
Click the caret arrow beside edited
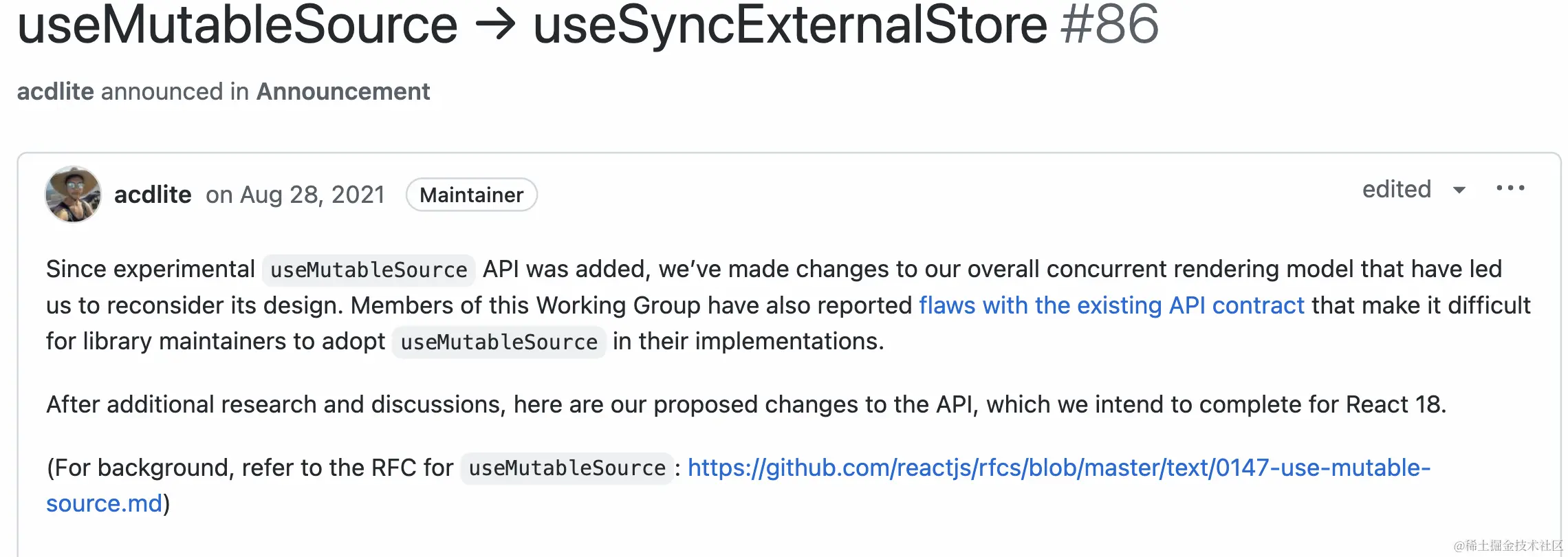point(1459,190)
